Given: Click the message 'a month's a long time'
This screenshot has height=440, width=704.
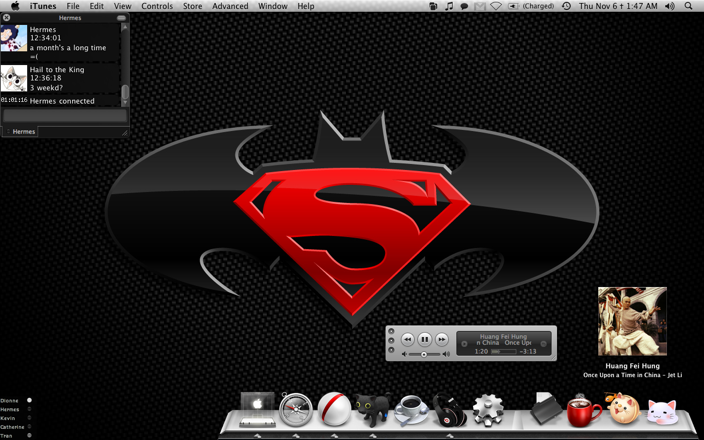Looking at the screenshot, I should click(68, 48).
